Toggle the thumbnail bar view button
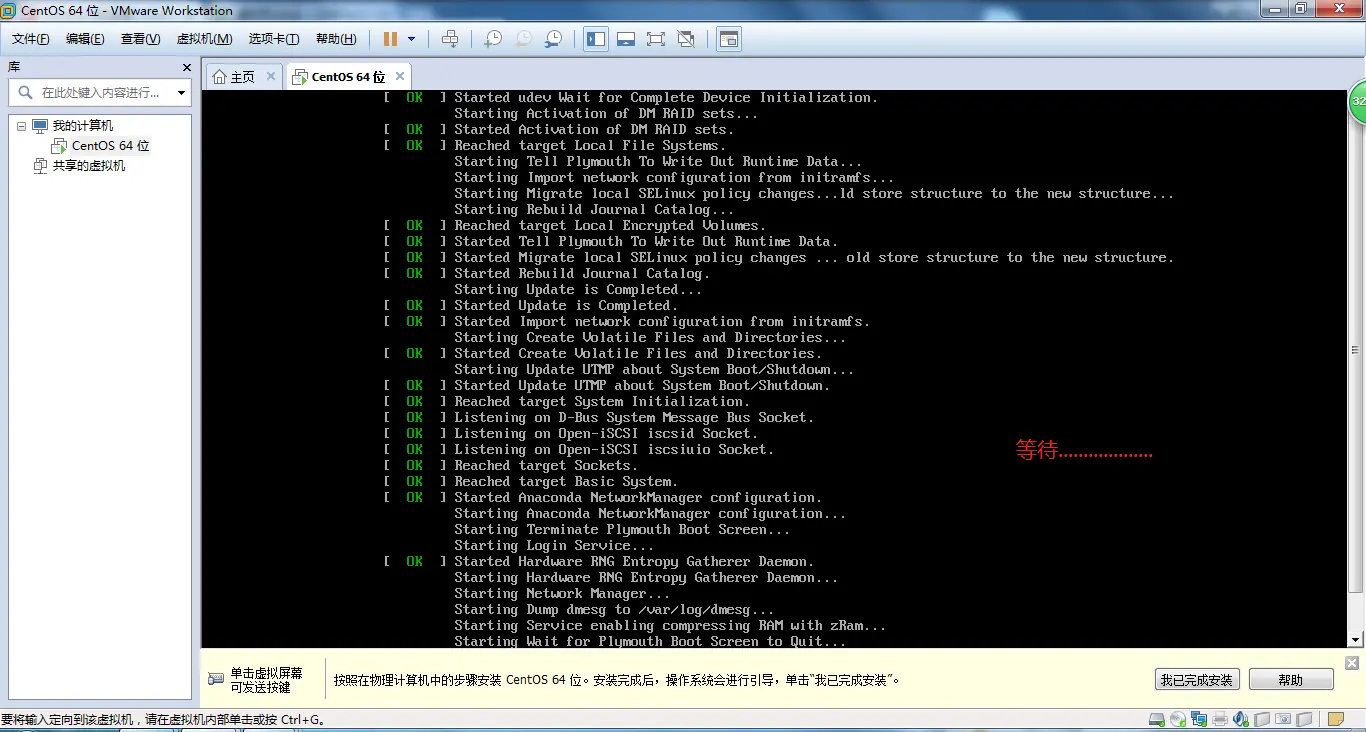Viewport: 1366px width, 732px height. pyautogui.click(x=626, y=39)
